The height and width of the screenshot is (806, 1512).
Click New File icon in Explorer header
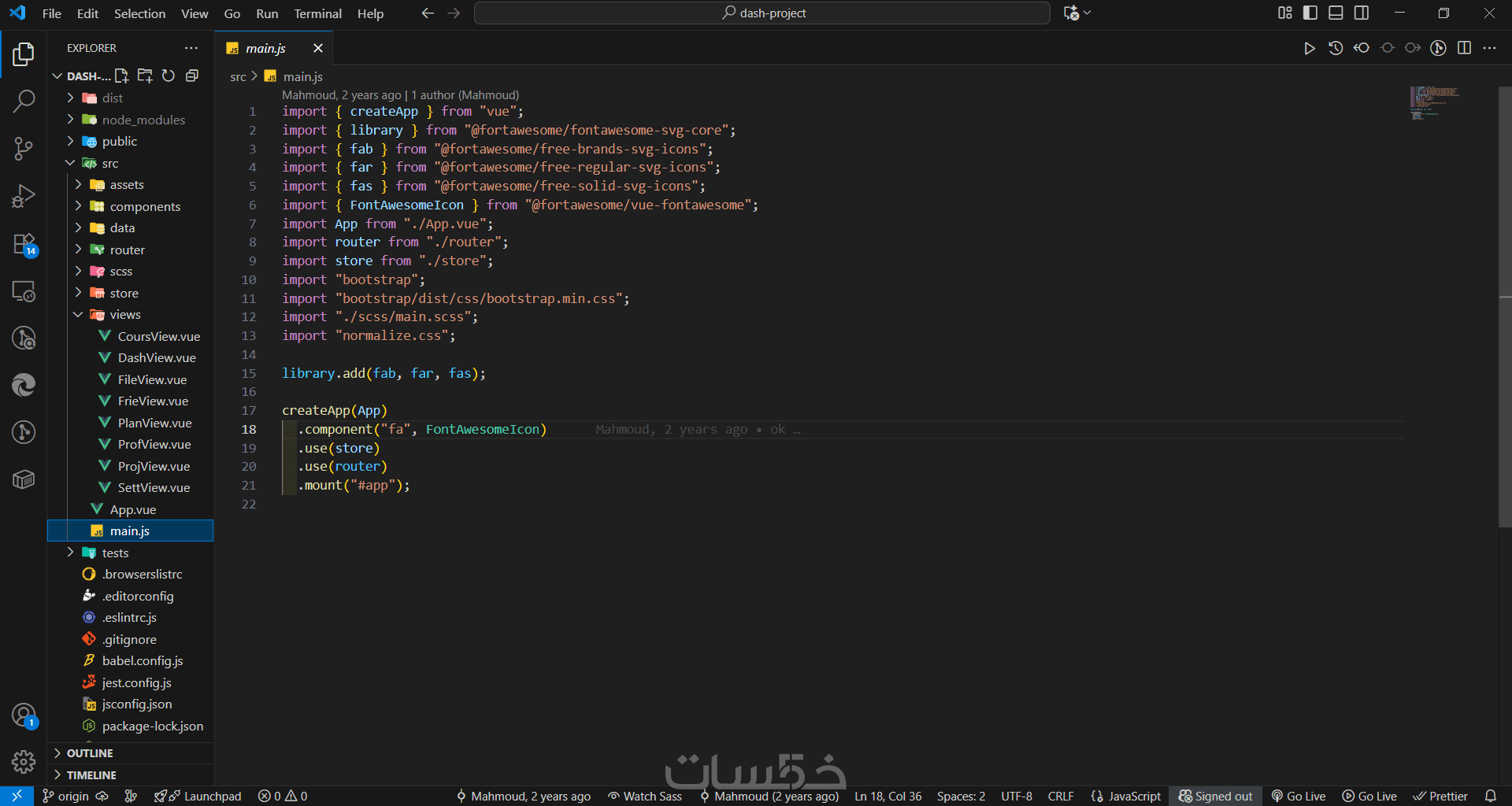(121, 76)
